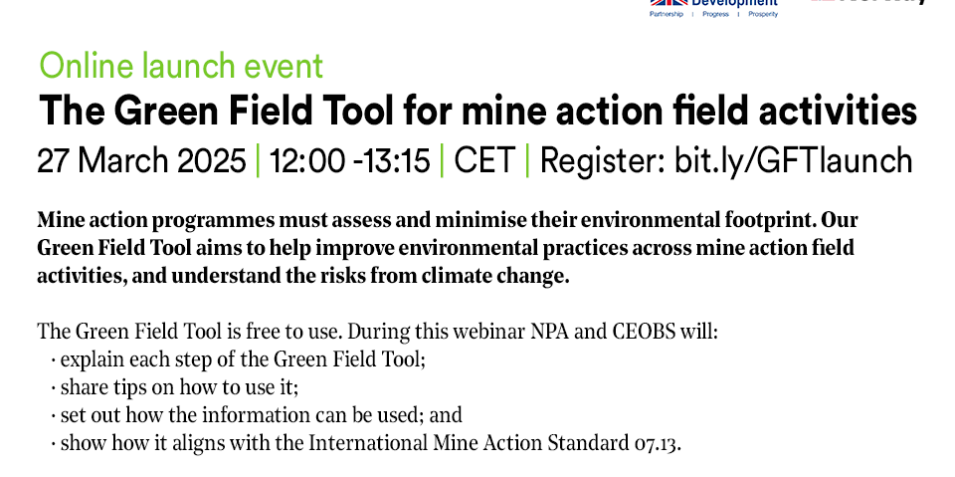Click the green "Online launch event" heading
The width and height of the screenshot is (955, 477).
coord(181,66)
